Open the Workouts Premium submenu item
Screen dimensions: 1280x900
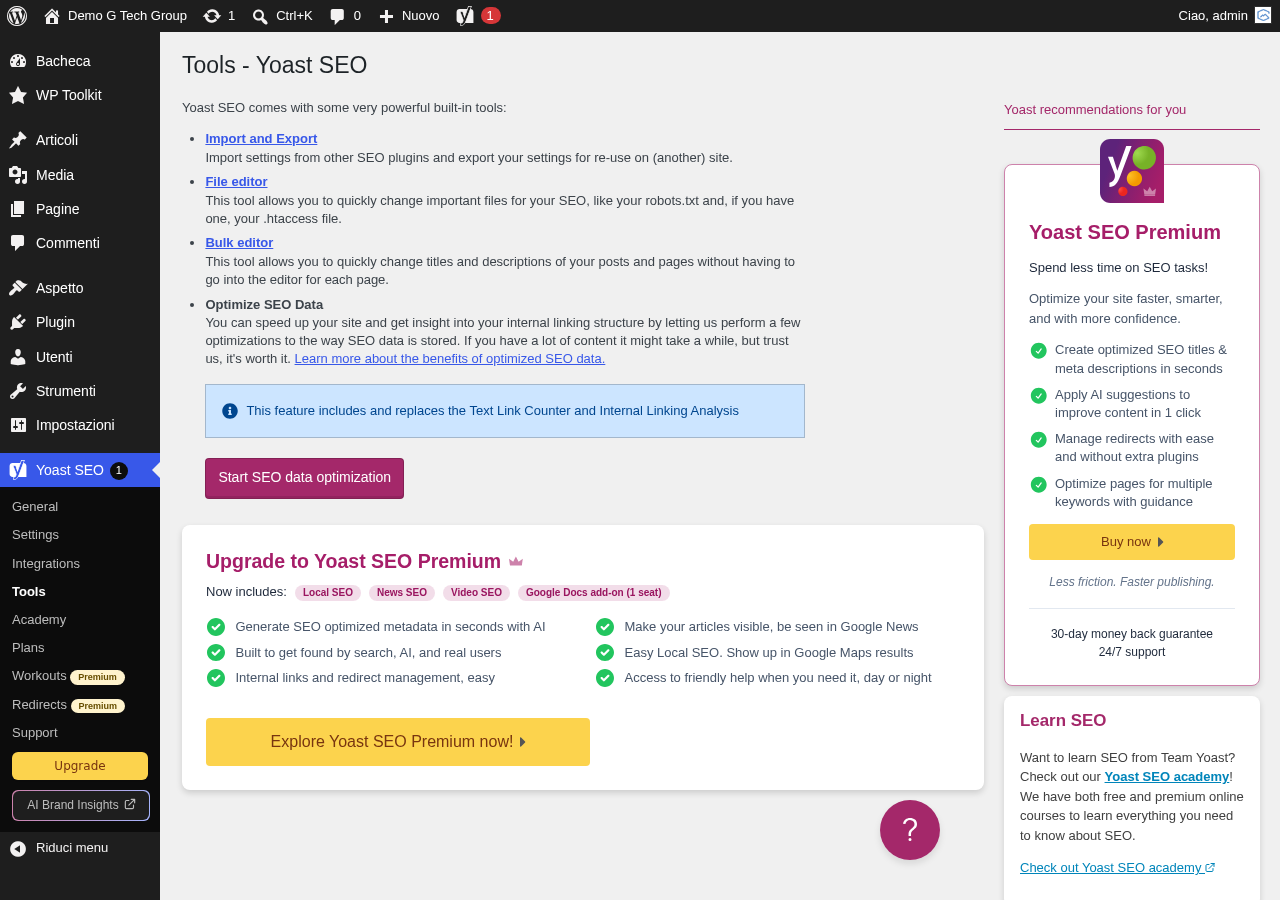click(68, 676)
